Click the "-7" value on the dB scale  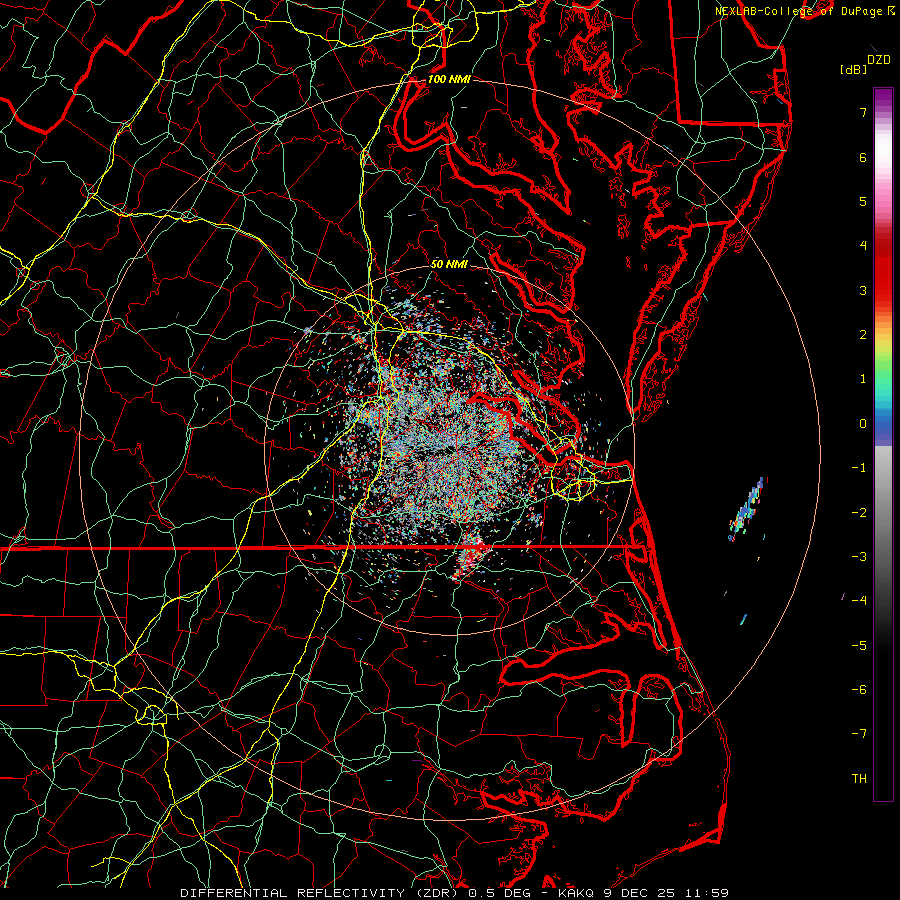point(859,734)
